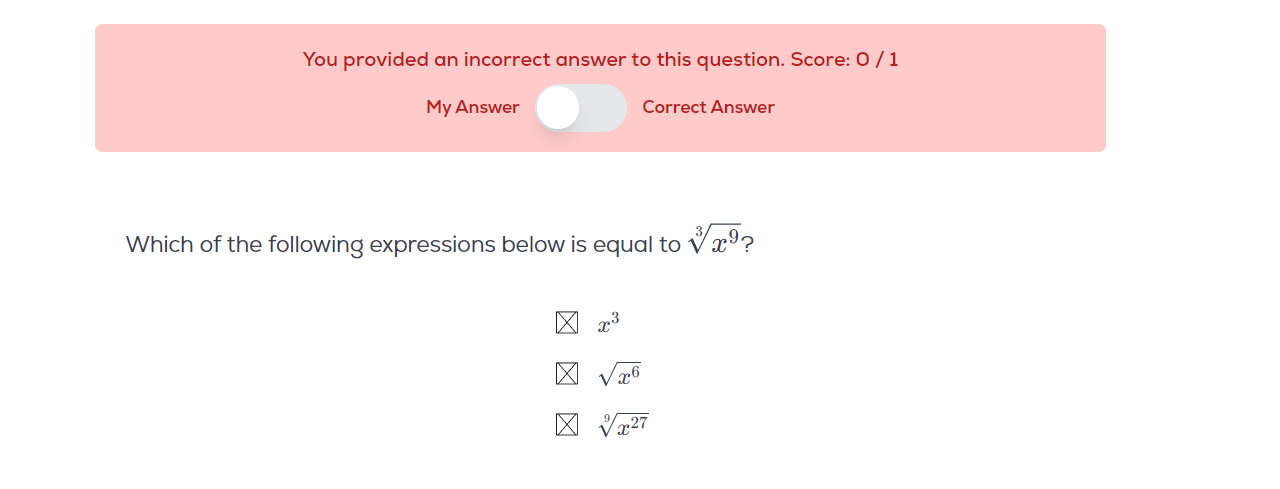Click the question mark ending the question
1280x489 pixels.
(x=748, y=245)
